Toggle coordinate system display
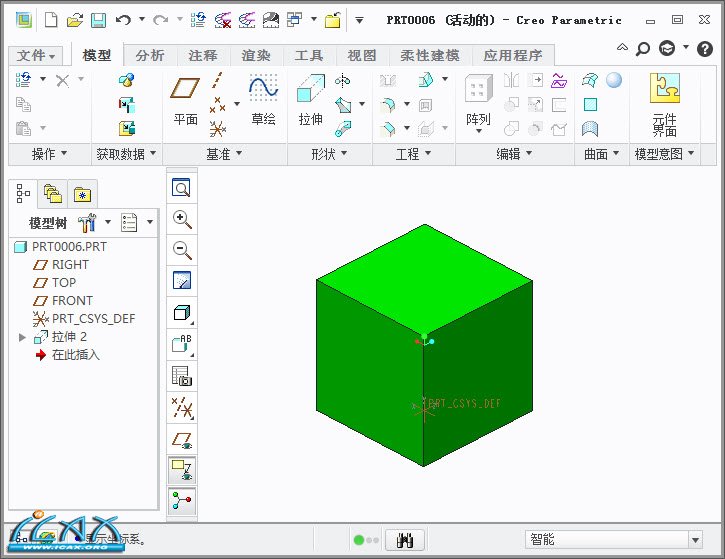Image resolution: width=725 pixels, height=559 pixels. pyautogui.click(x=182, y=469)
